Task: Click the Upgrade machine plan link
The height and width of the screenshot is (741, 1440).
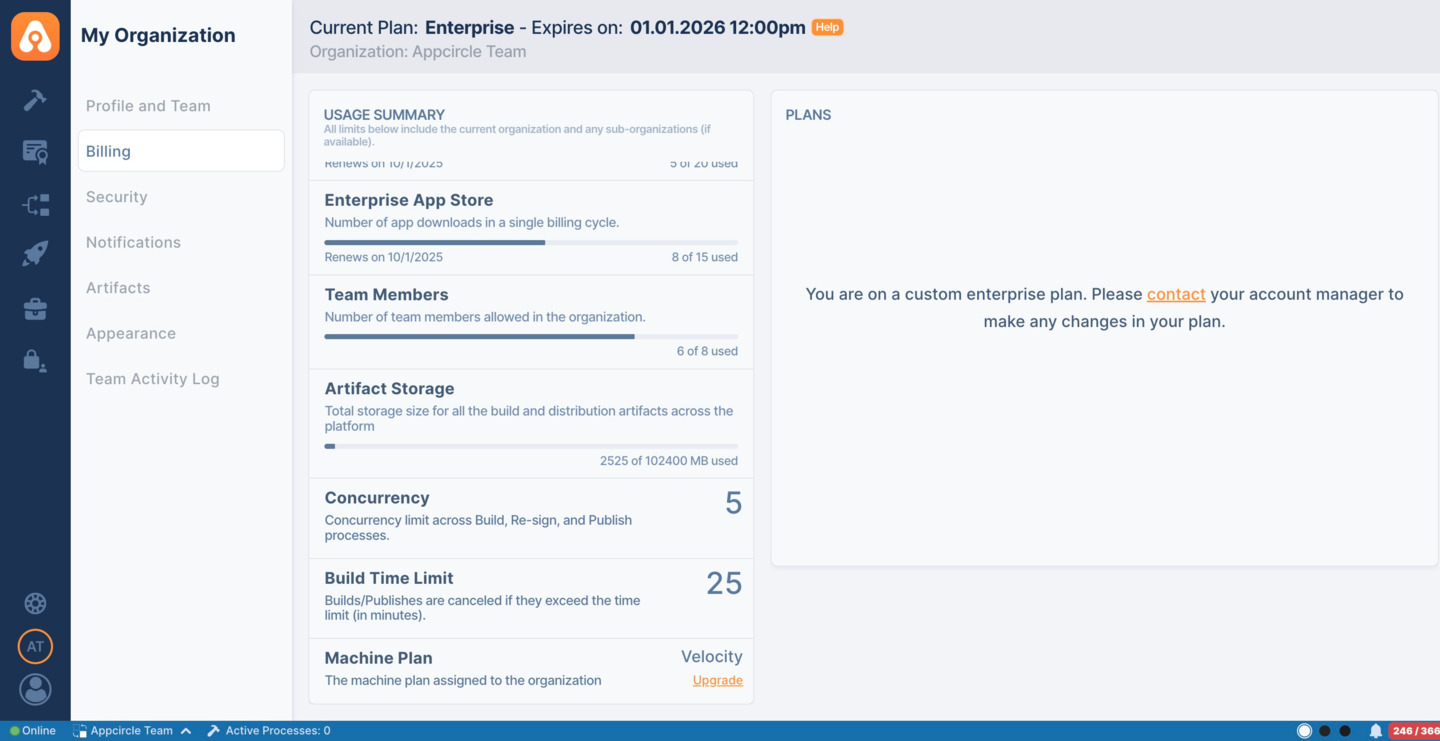Action: 717,681
